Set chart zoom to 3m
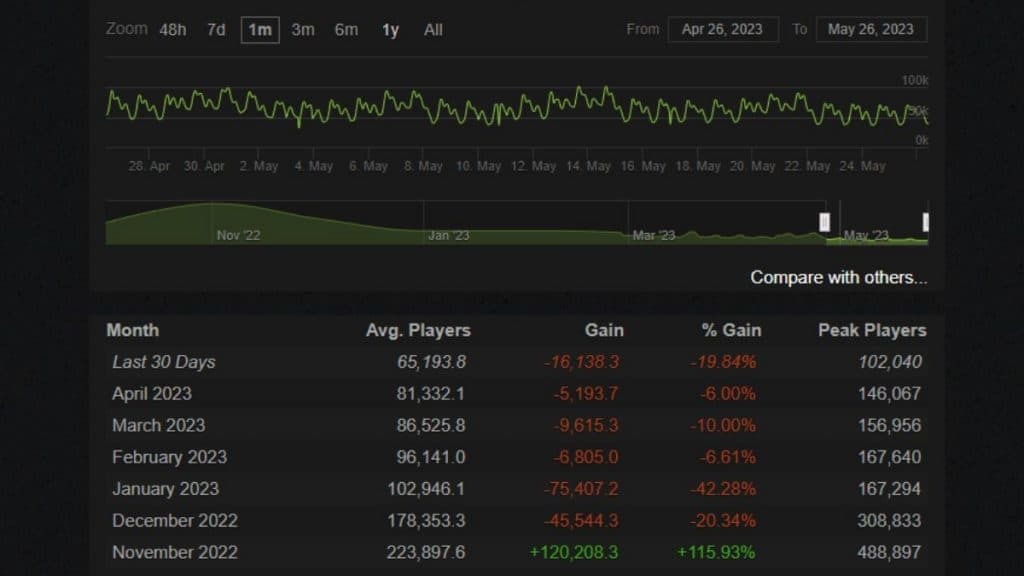 coord(303,30)
